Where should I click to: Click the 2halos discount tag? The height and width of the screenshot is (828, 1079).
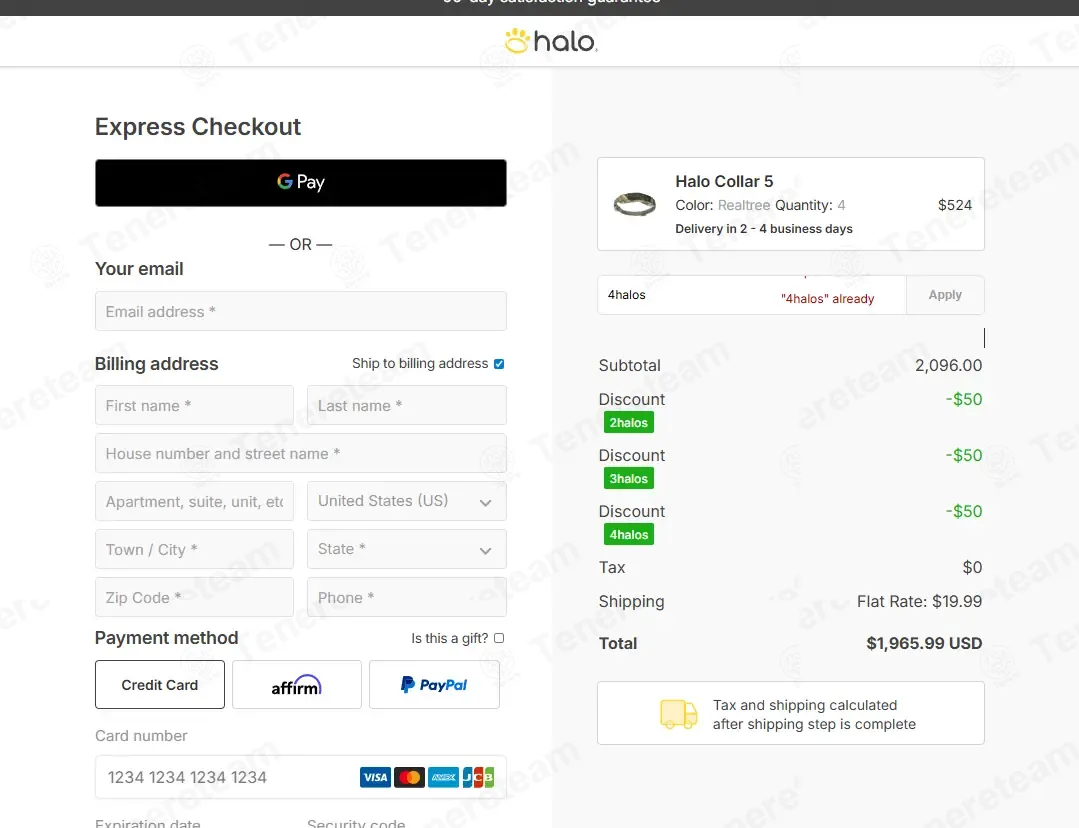point(628,423)
